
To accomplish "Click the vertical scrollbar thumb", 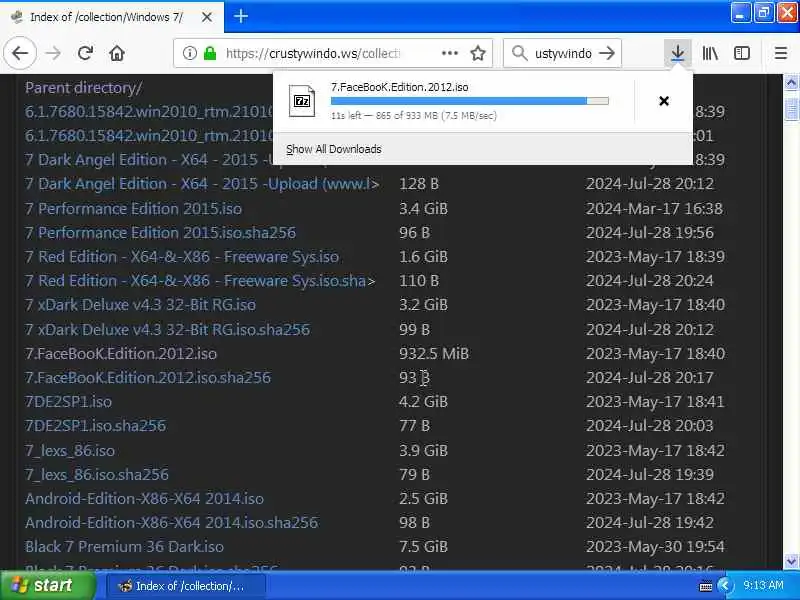I will point(791,109).
